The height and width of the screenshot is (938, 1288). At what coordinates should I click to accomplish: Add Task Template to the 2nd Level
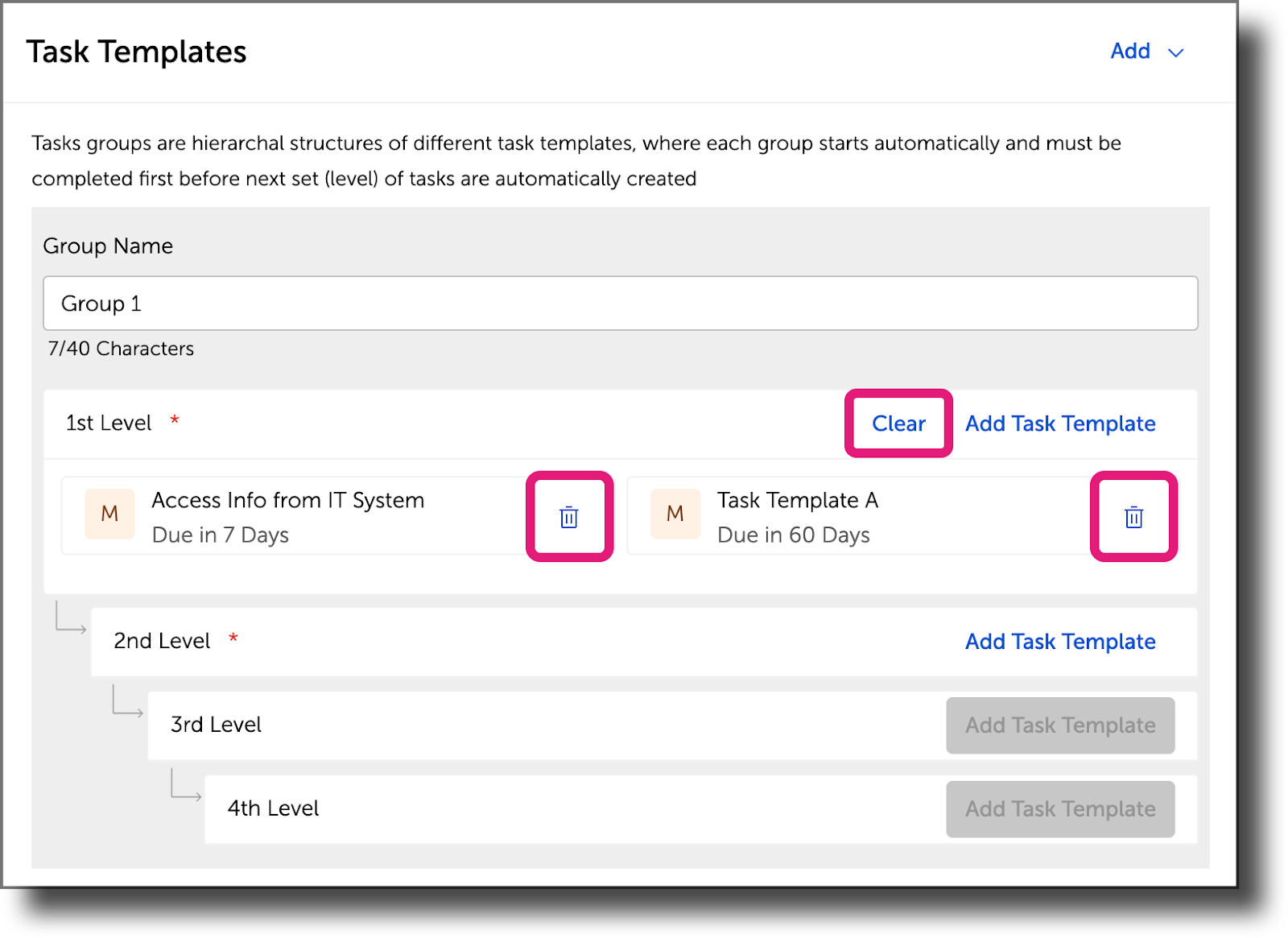point(1060,642)
